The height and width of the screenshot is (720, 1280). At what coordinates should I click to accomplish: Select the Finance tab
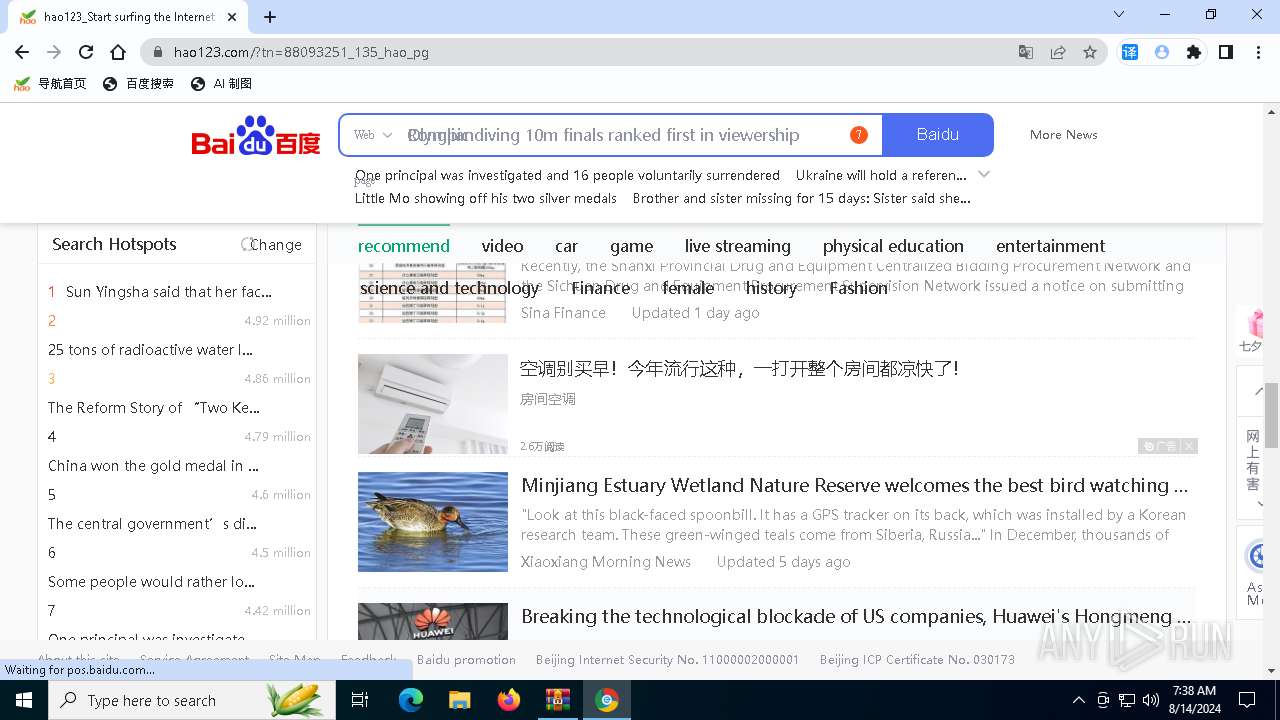tap(601, 288)
